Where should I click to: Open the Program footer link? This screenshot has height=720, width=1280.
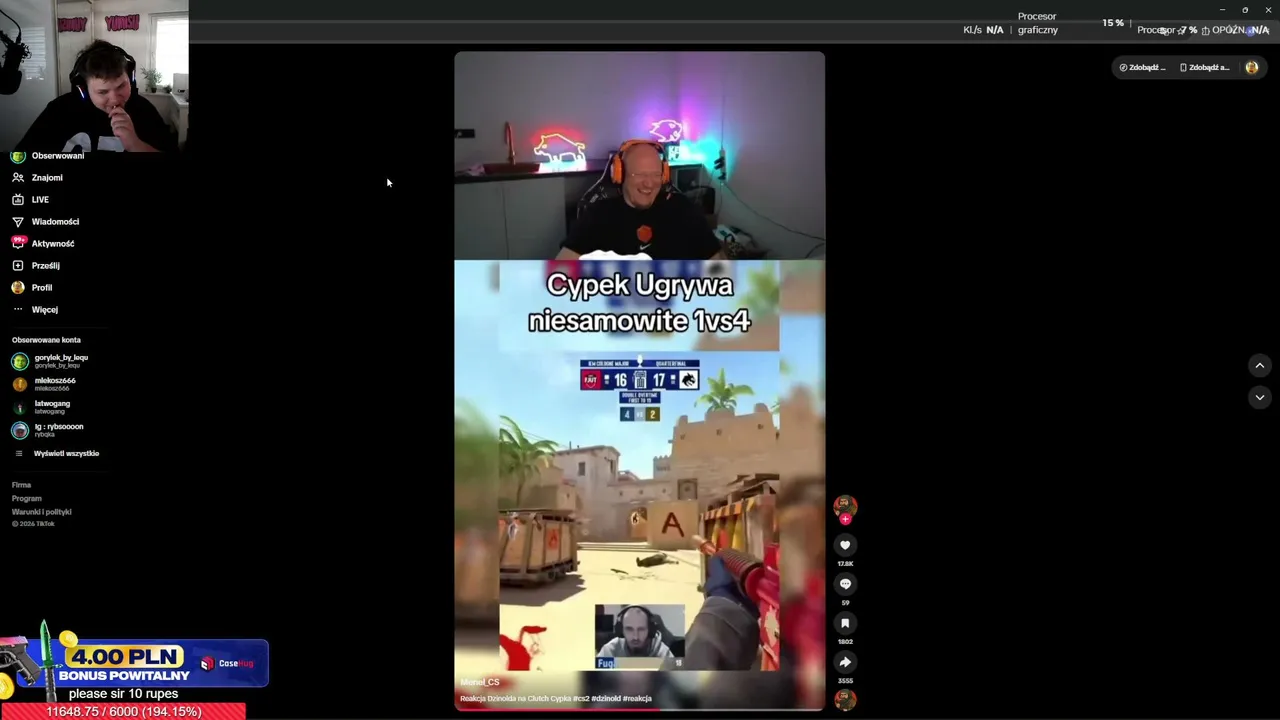tap(27, 498)
